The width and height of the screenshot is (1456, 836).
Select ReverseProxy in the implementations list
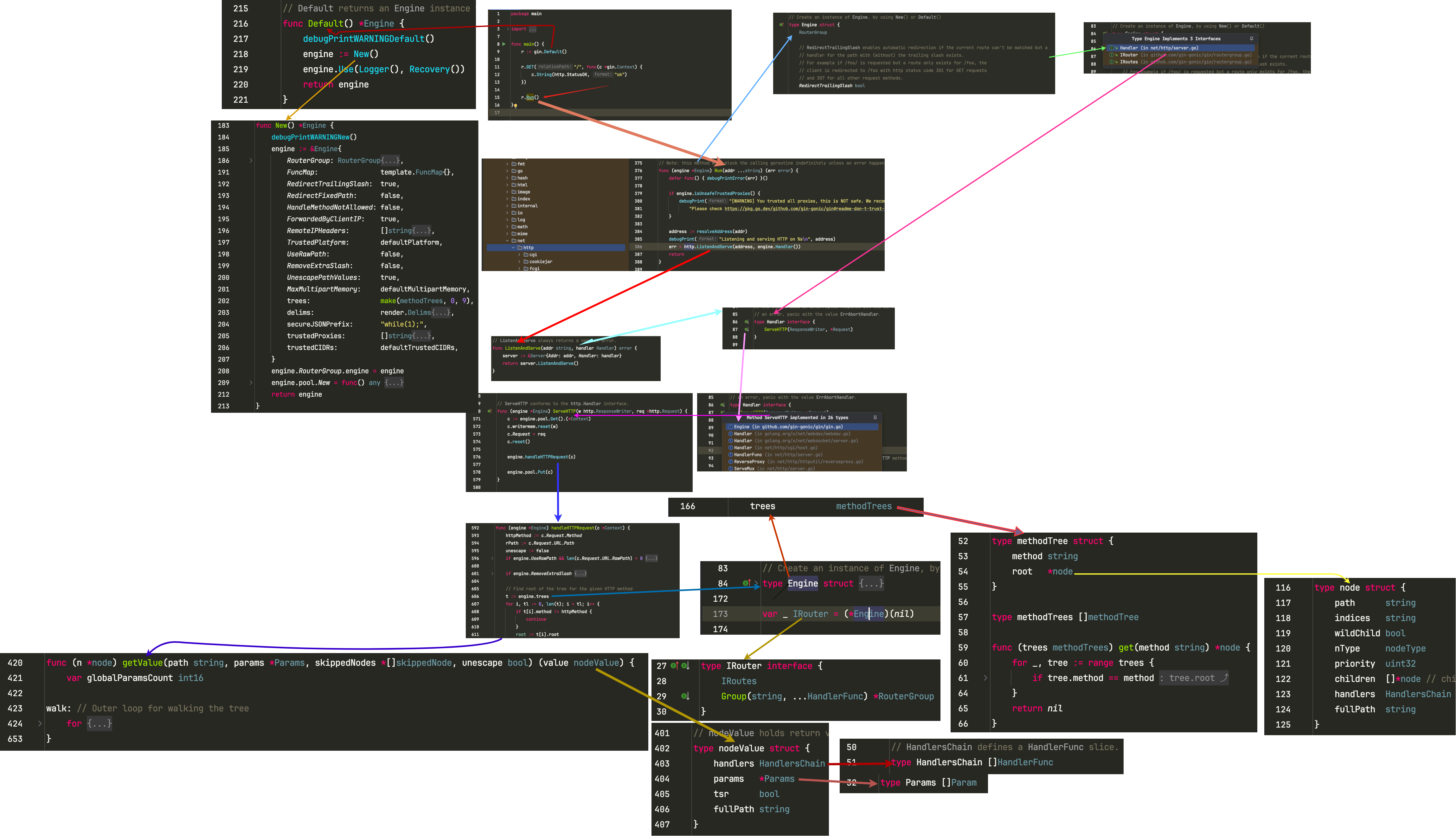click(x=749, y=462)
